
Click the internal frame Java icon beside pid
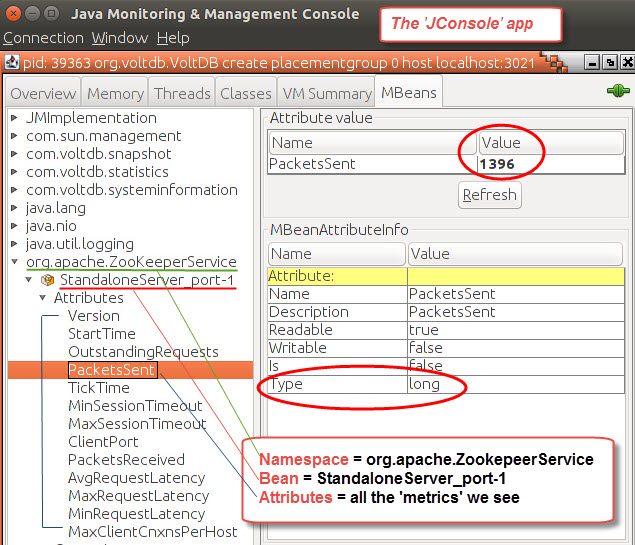coord(12,62)
